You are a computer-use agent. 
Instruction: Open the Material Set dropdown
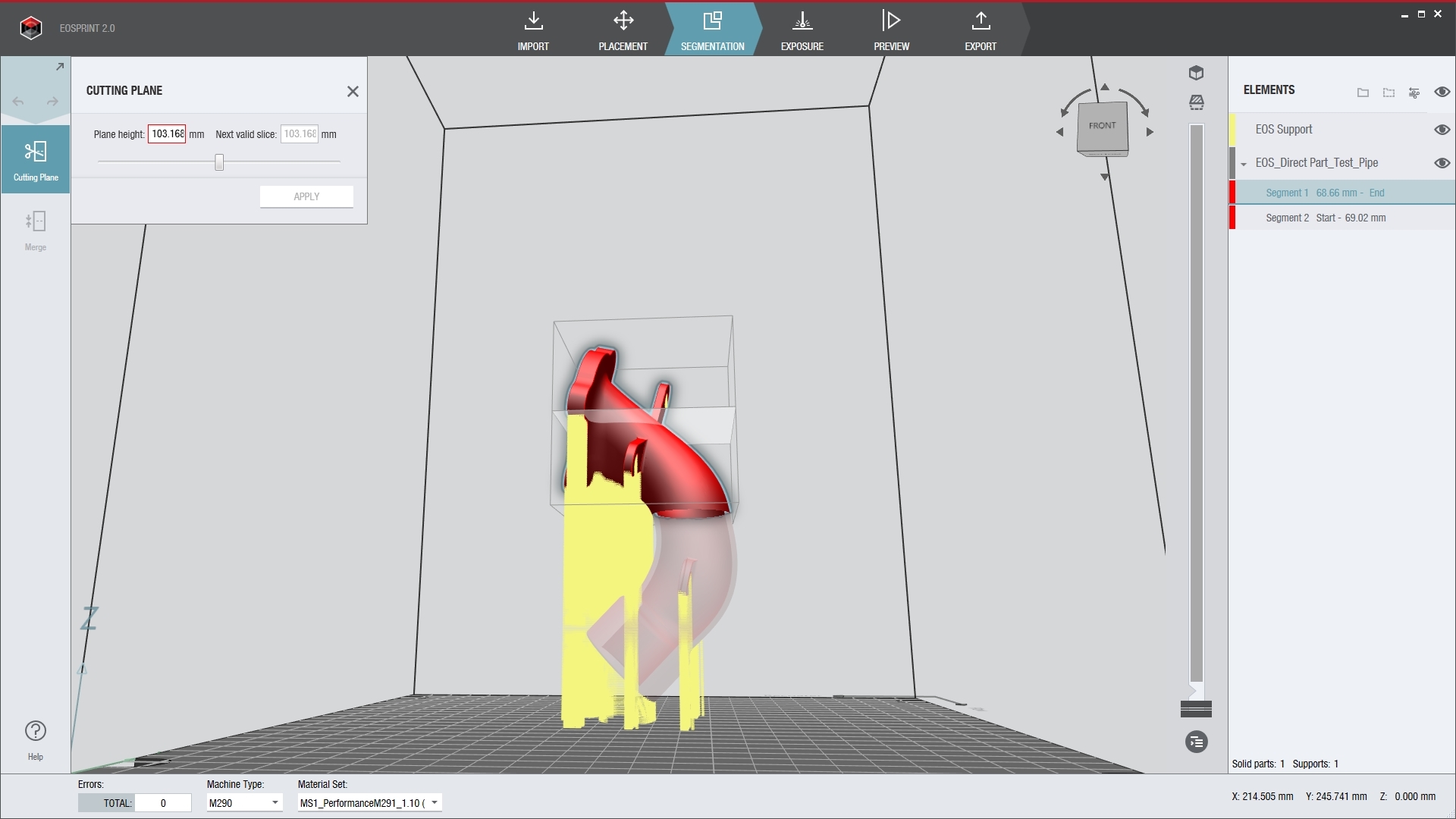[x=435, y=802]
